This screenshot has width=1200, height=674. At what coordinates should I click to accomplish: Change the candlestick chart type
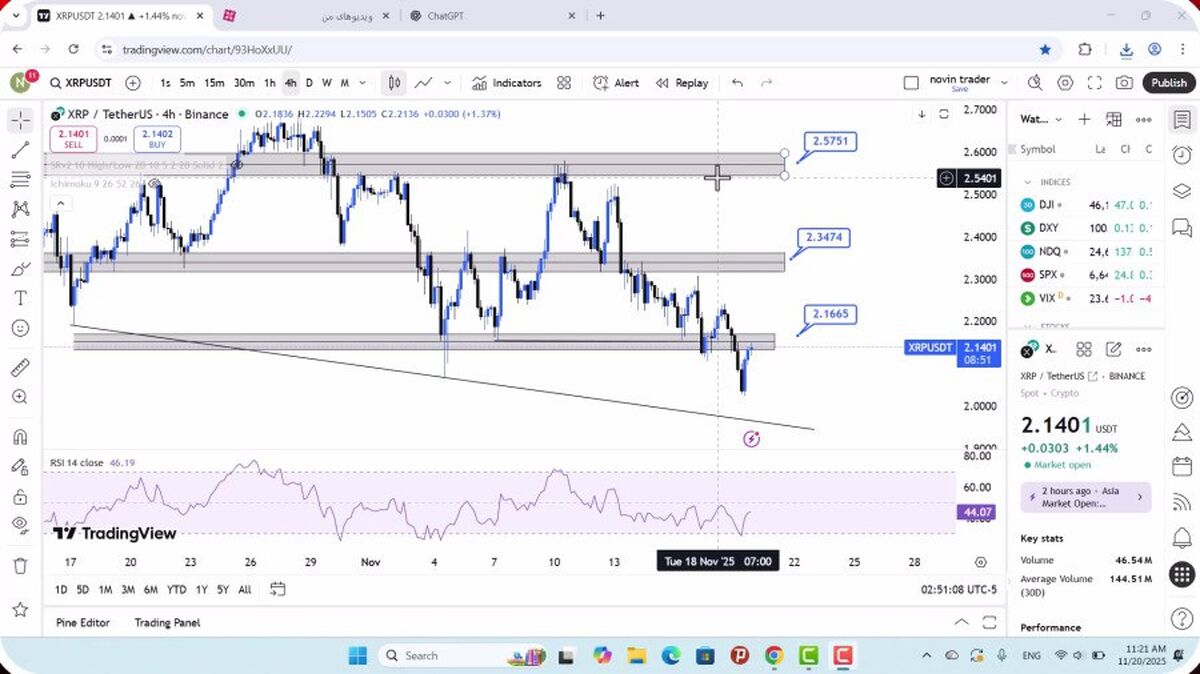(395, 83)
